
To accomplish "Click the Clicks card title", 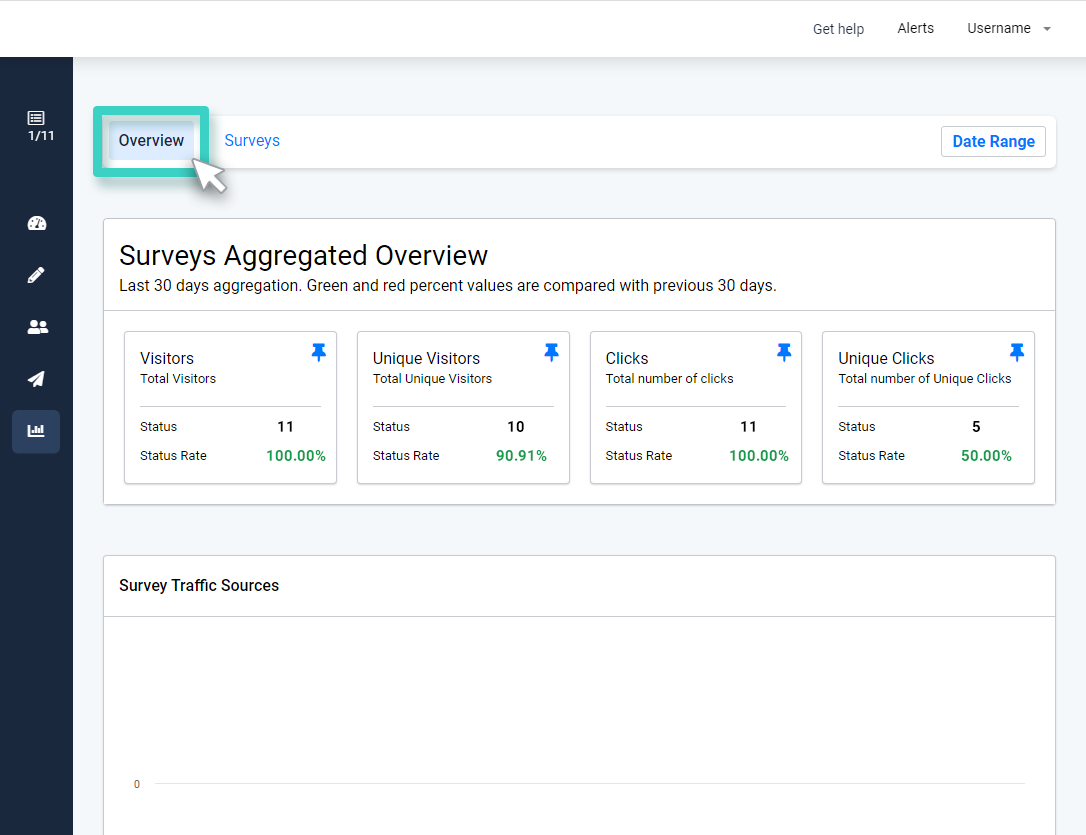I will click(x=627, y=358).
